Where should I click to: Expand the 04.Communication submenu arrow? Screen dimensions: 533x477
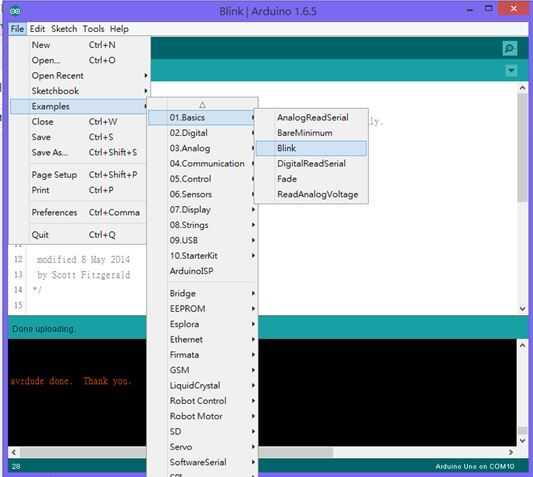(x=253, y=164)
